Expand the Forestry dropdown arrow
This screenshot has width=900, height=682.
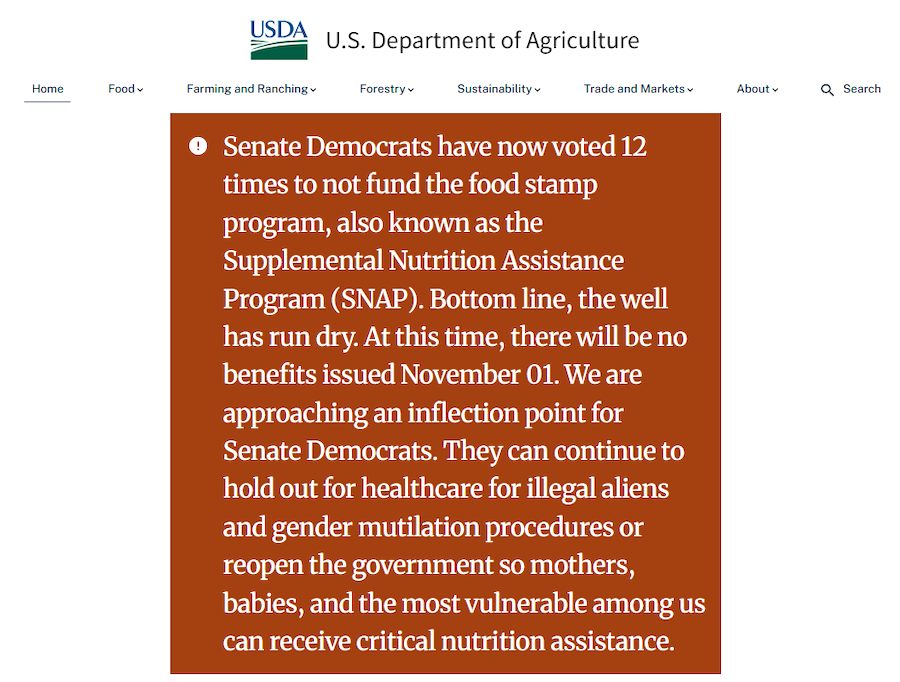(411, 90)
